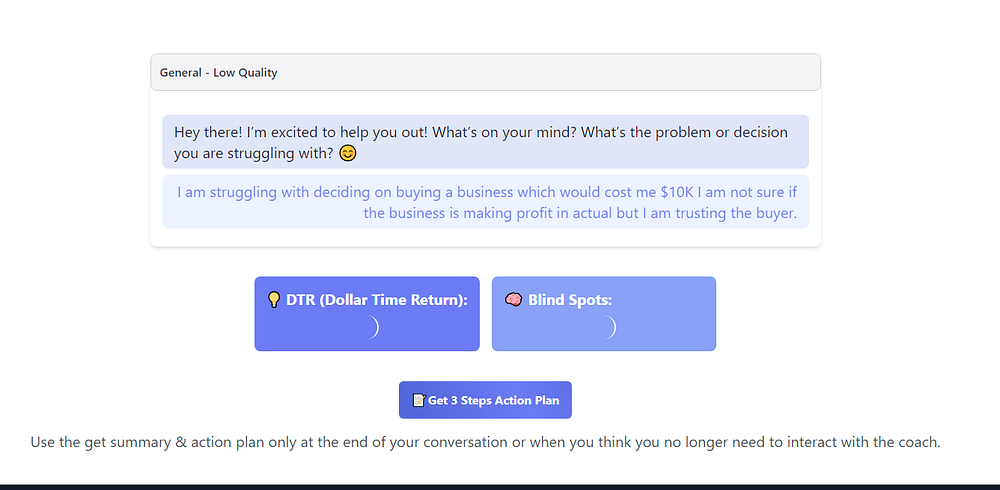
Task: Open the General - Low Quality selector bar
Action: pos(485,73)
